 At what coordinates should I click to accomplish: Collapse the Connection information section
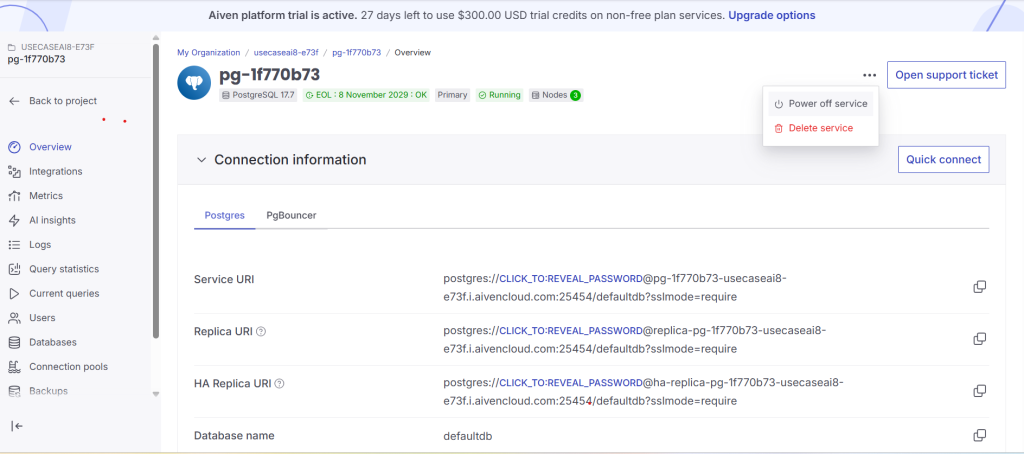(x=201, y=160)
